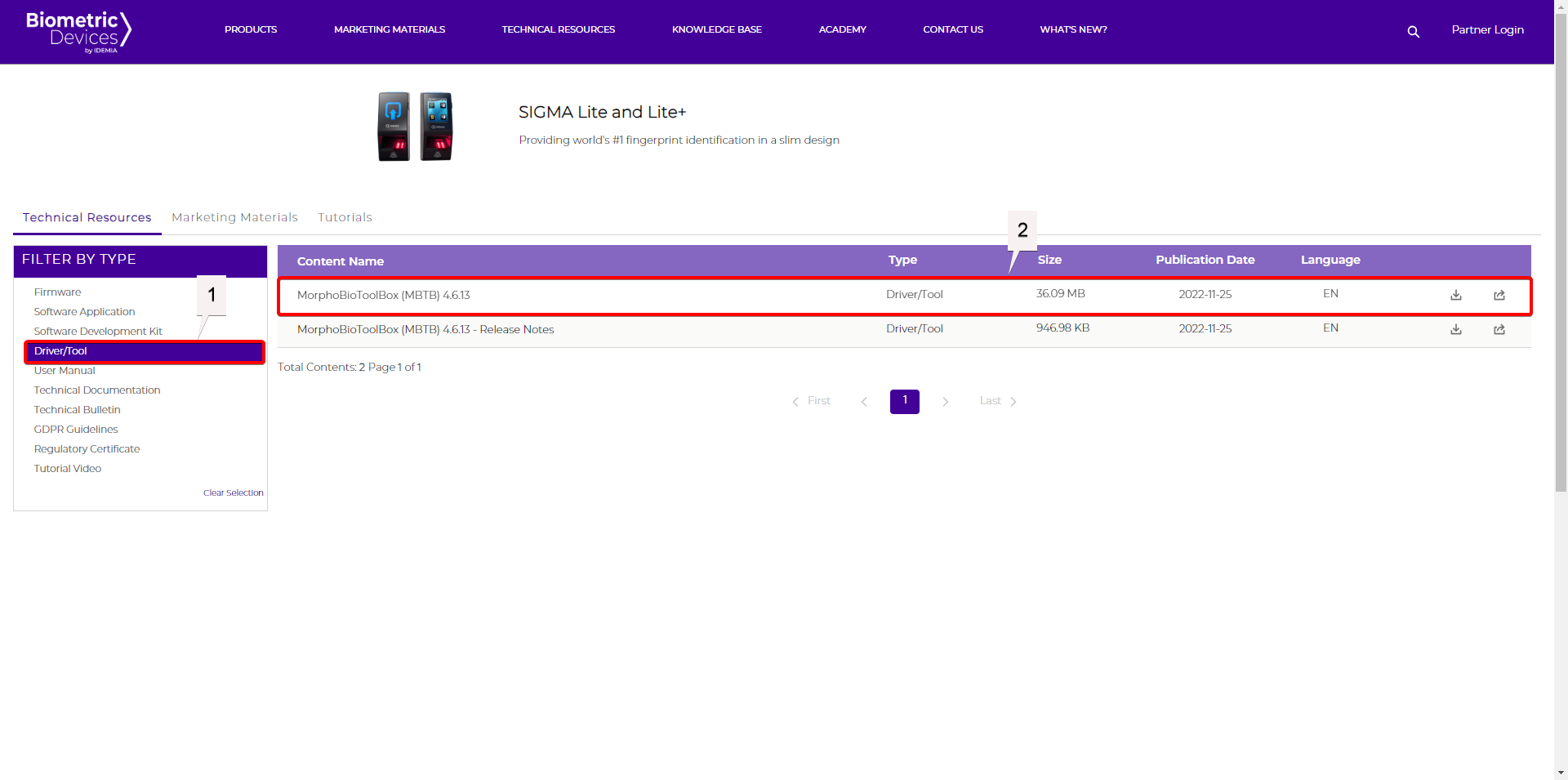Viewport: 1568px width, 780px height.
Task: Click the Type column header
Action: pyautogui.click(x=903, y=260)
